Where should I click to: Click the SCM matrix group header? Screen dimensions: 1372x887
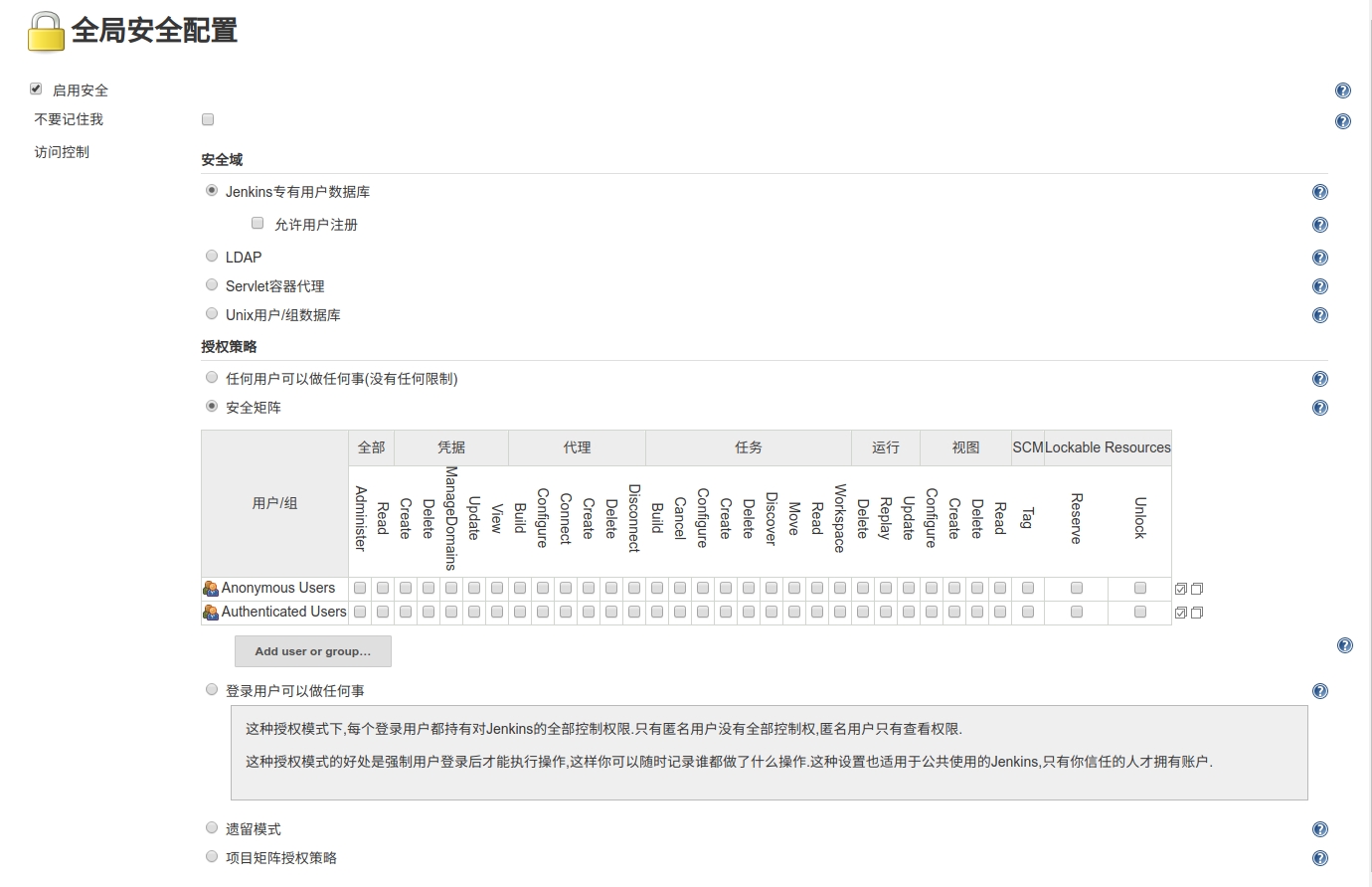coord(1028,447)
